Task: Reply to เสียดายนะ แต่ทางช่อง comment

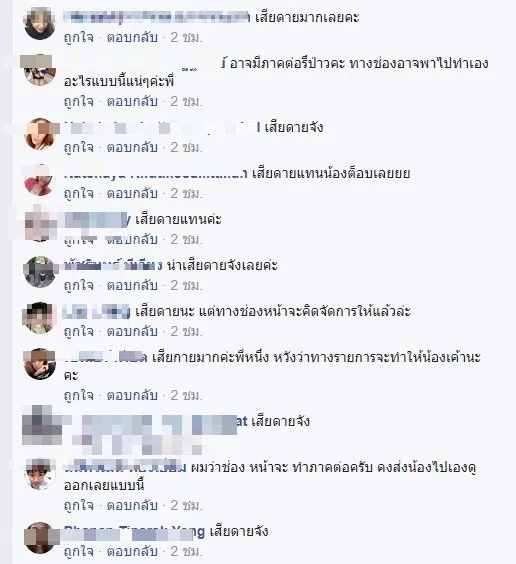Action: click(x=132, y=331)
